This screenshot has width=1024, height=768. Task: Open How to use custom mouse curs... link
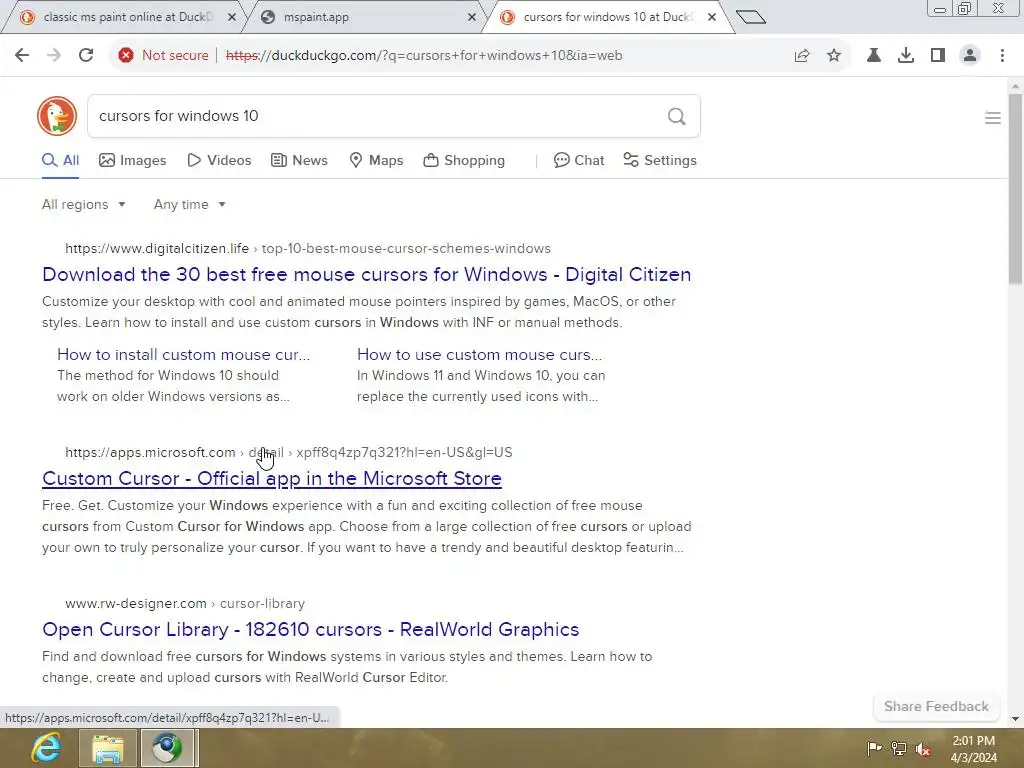479,355
